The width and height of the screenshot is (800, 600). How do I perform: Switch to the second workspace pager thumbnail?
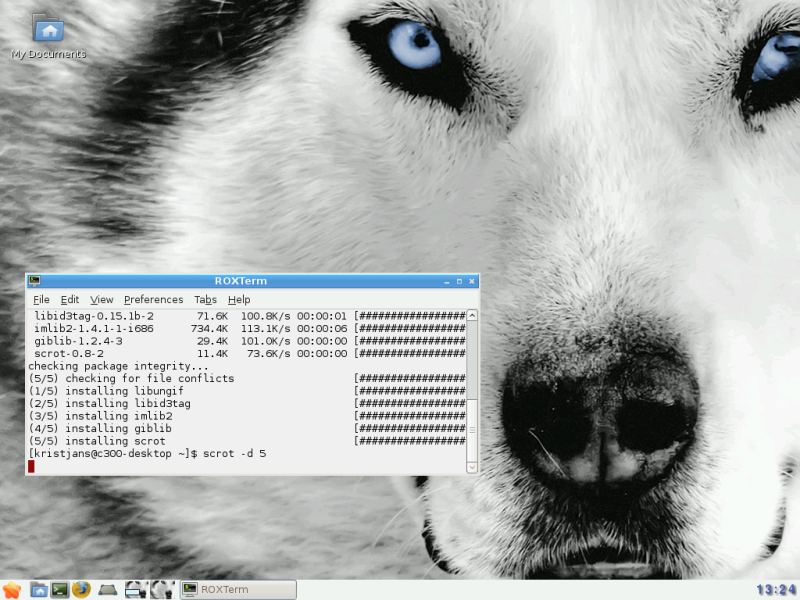163,590
